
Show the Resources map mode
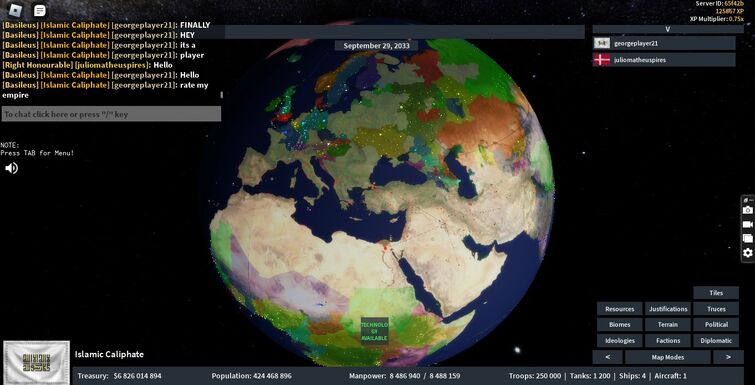click(x=620, y=309)
